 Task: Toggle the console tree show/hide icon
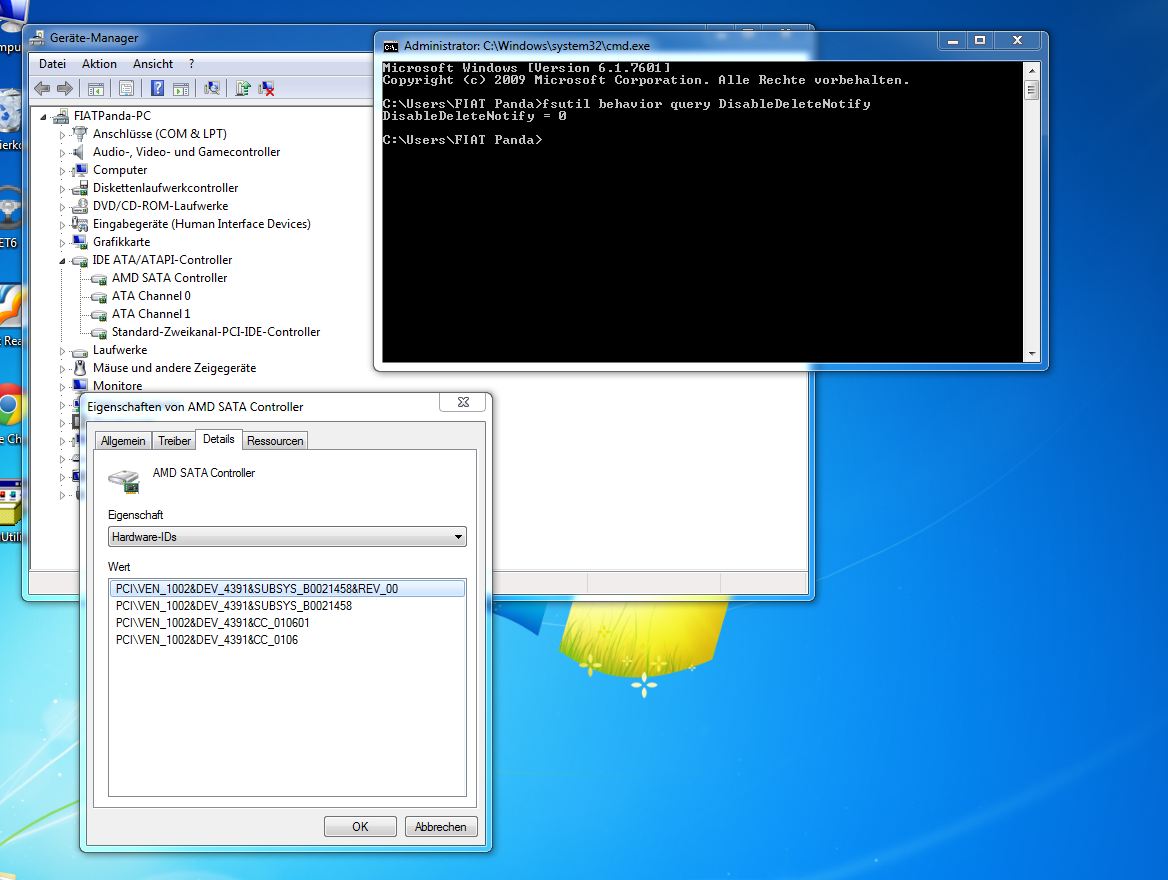(x=96, y=89)
